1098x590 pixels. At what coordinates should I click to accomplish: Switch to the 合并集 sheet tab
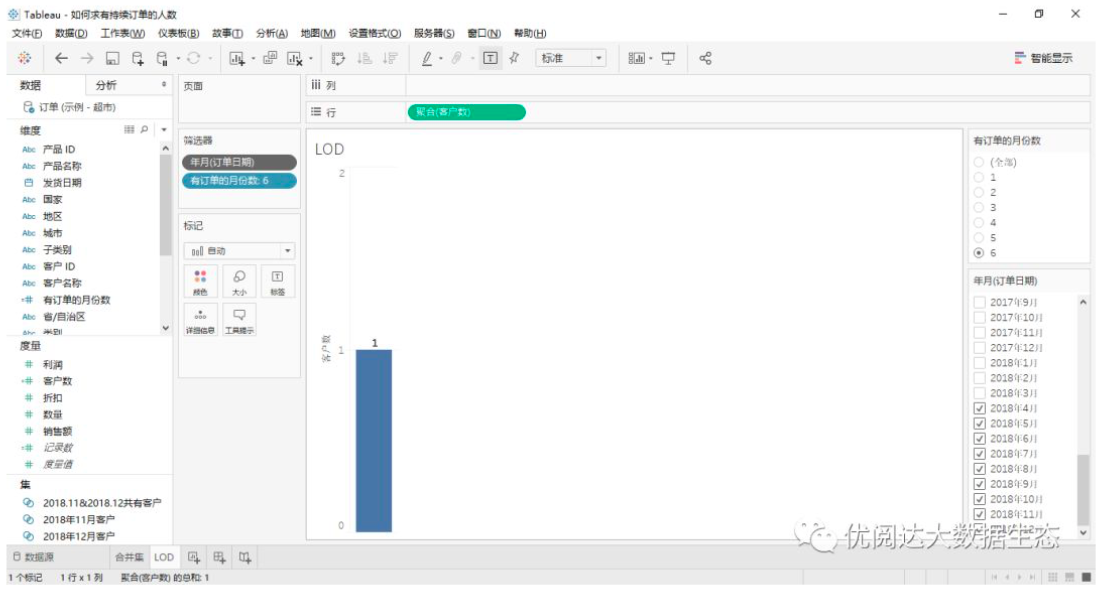(x=129, y=557)
